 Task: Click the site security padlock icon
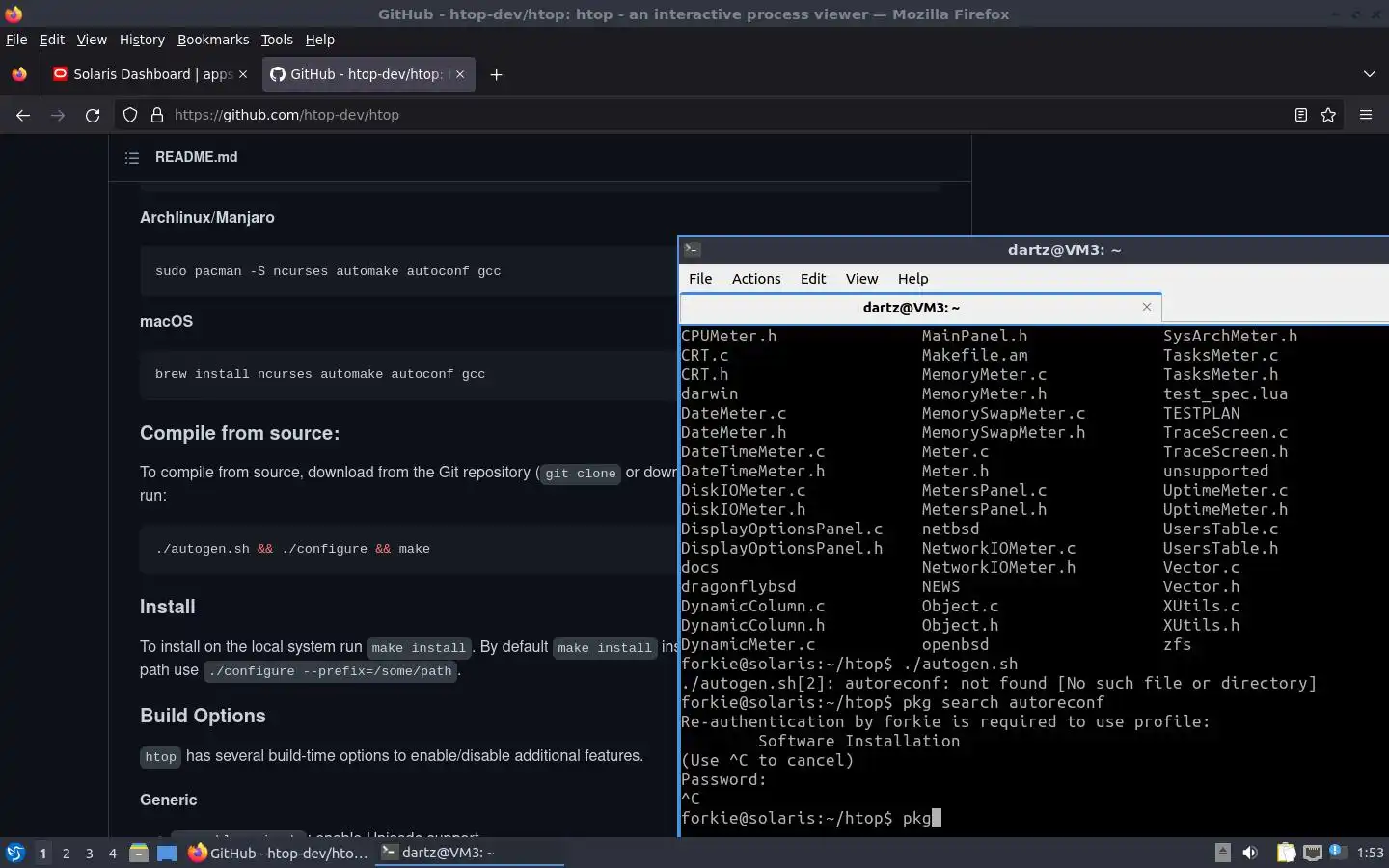click(x=157, y=115)
